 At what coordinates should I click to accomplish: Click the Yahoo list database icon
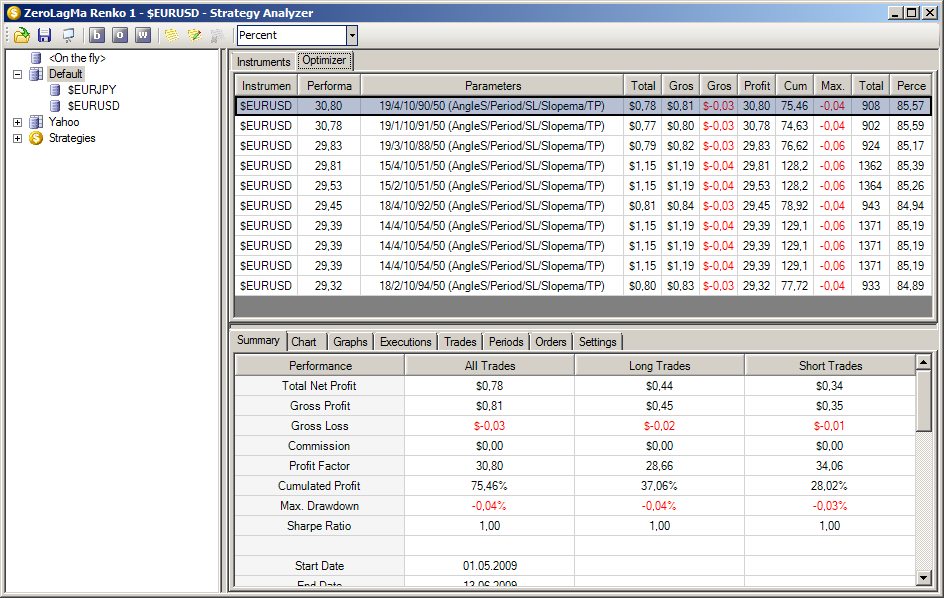coord(36,122)
